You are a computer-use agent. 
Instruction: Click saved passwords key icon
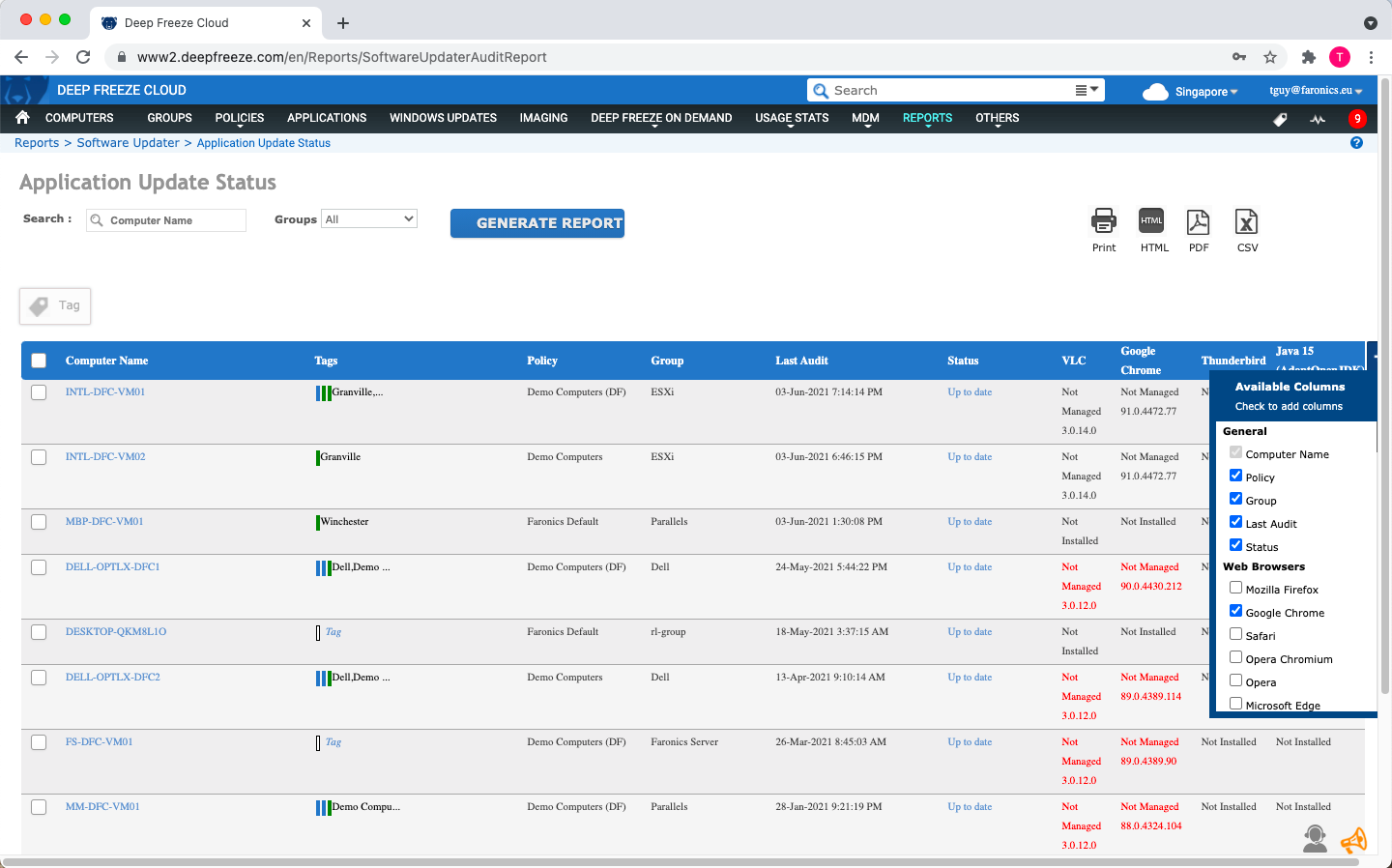click(x=1239, y=57)
